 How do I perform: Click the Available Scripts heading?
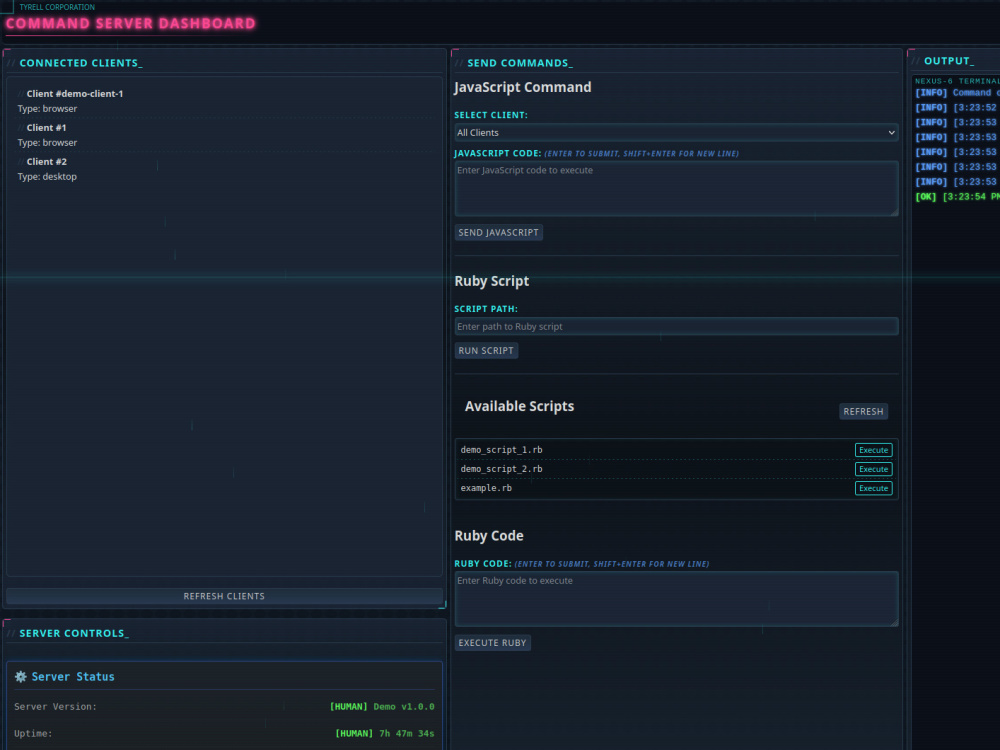point(519,406)
